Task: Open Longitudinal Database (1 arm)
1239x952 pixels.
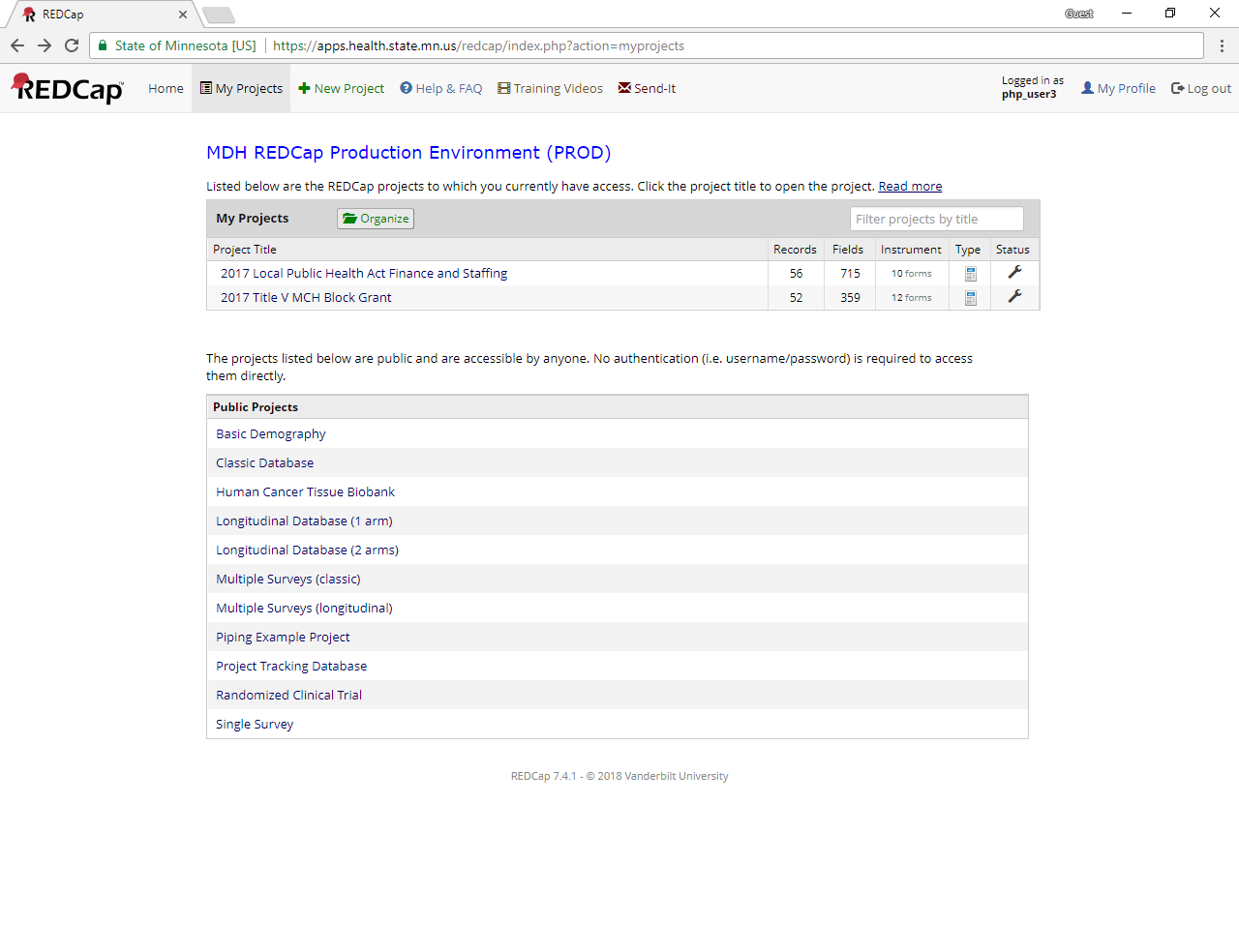Action: pos(305,521)
